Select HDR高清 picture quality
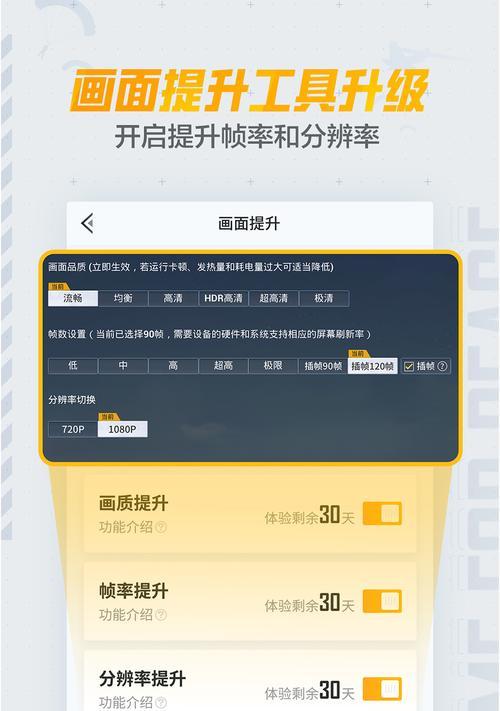 click(223, 298)
